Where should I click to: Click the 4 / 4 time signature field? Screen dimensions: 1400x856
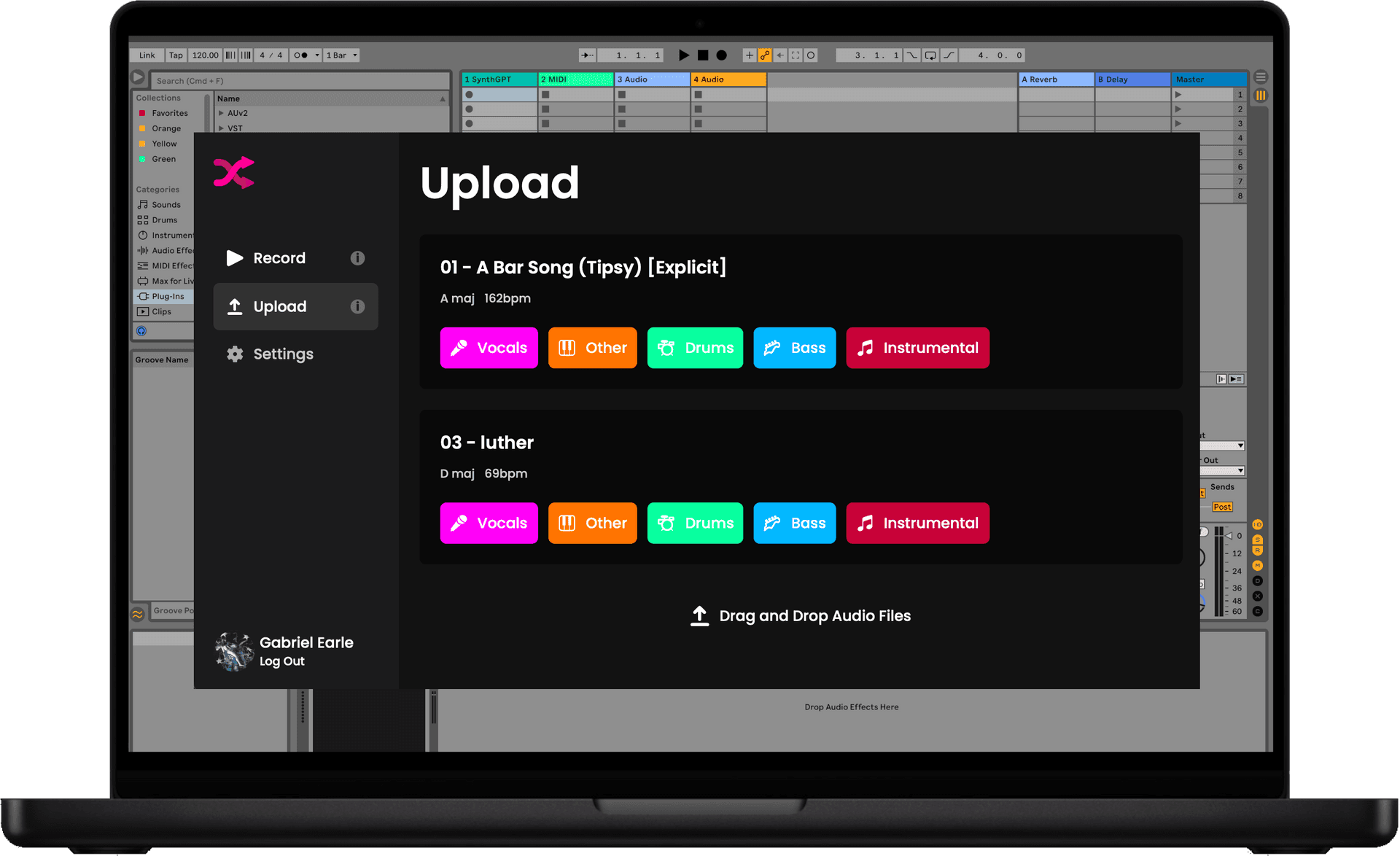coord(271,55)
